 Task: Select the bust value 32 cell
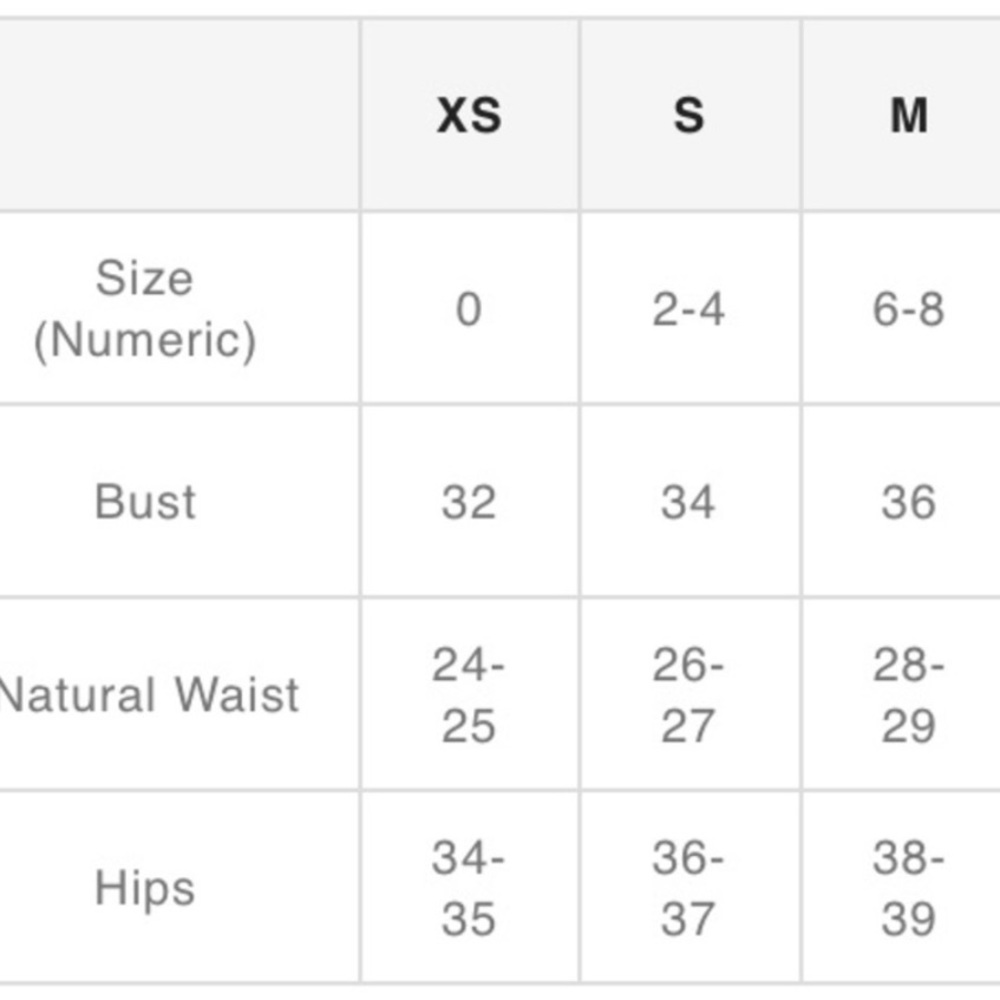[x=469, y=502]
